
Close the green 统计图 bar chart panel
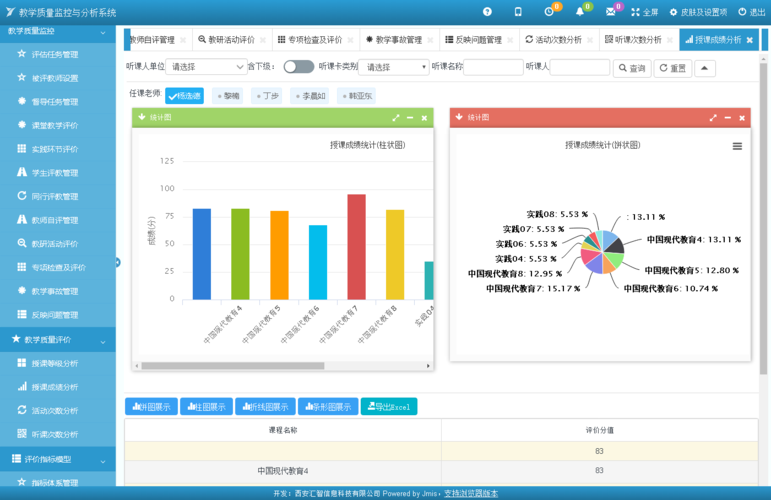coord(424,118)
